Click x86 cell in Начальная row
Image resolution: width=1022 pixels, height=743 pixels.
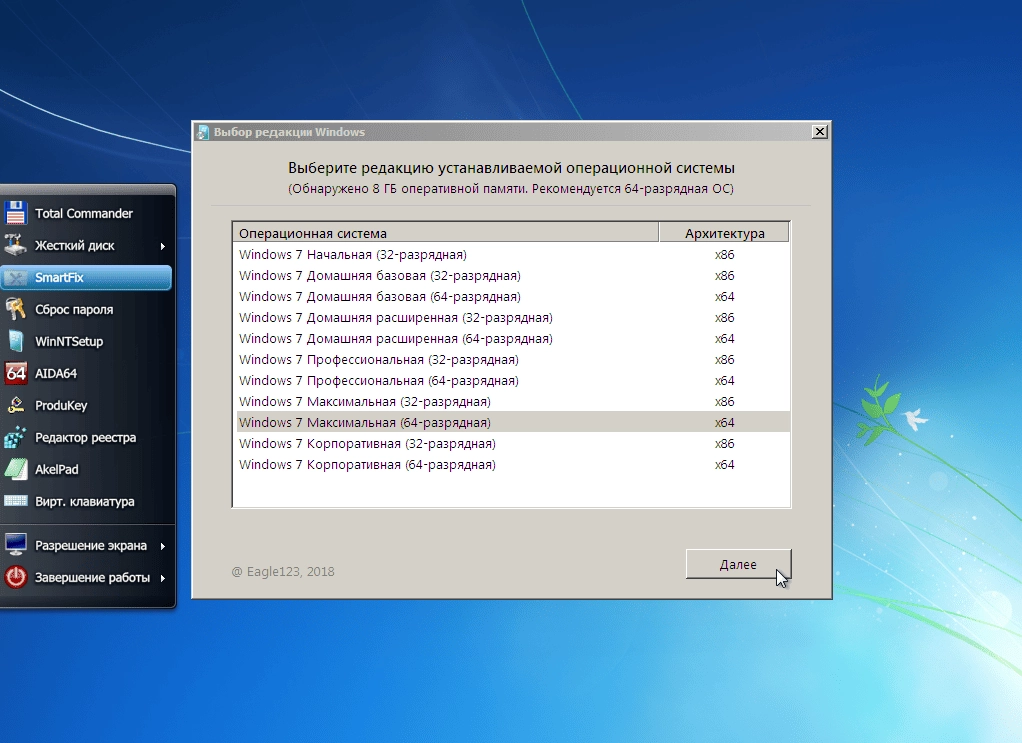724,255
